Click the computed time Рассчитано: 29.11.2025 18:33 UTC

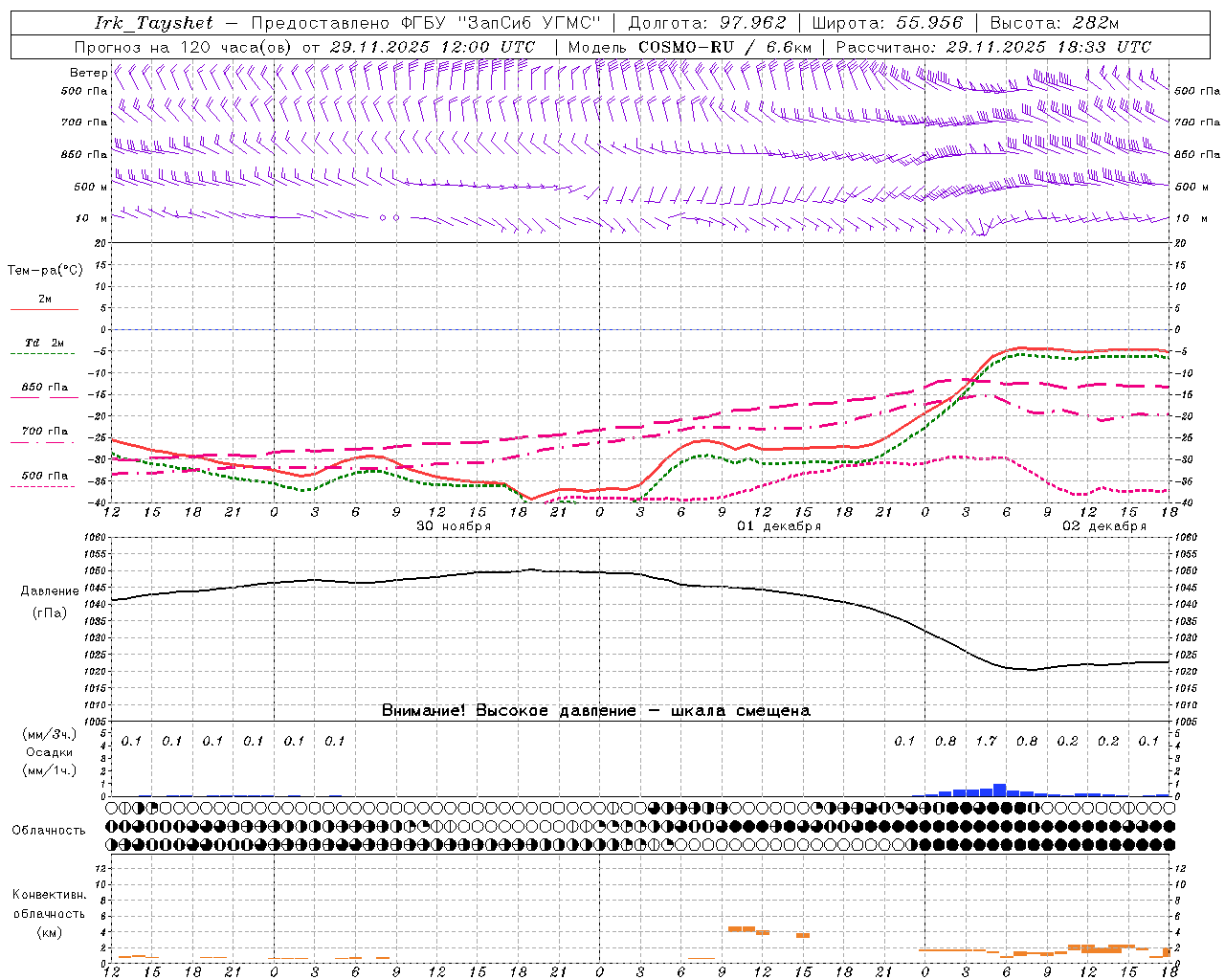(993, 47)
